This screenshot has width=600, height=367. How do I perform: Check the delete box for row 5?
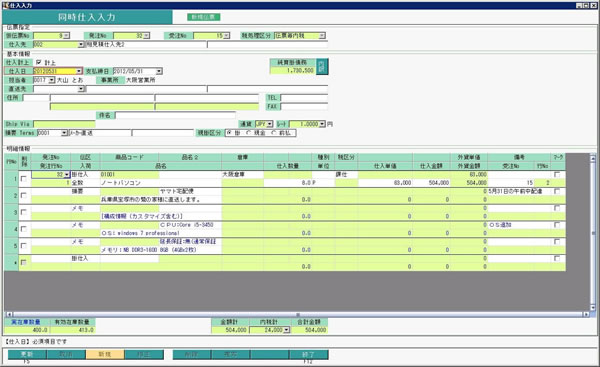tap(24, 246)
